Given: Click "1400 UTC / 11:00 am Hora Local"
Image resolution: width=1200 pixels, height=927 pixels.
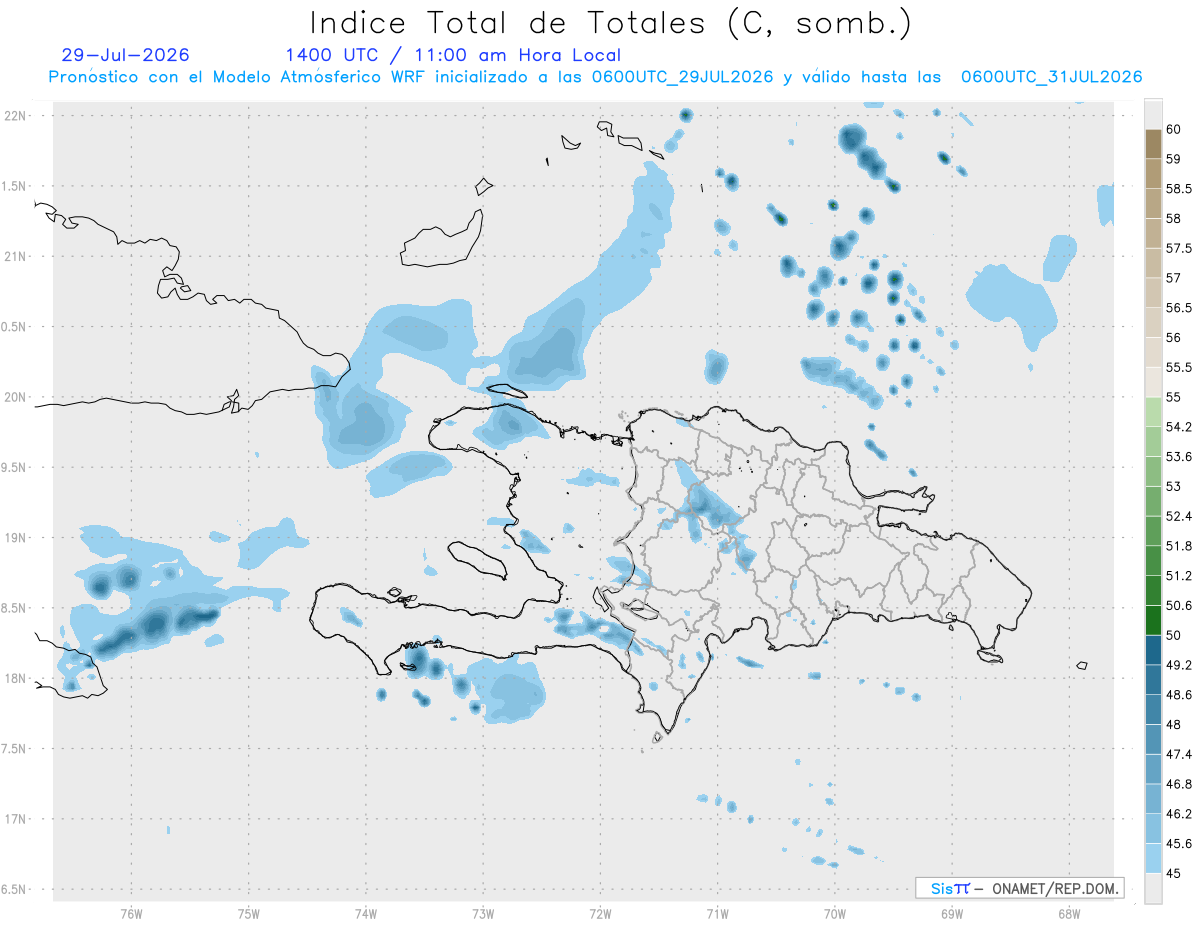Looking at the screenshot, I should click(453, 55).
